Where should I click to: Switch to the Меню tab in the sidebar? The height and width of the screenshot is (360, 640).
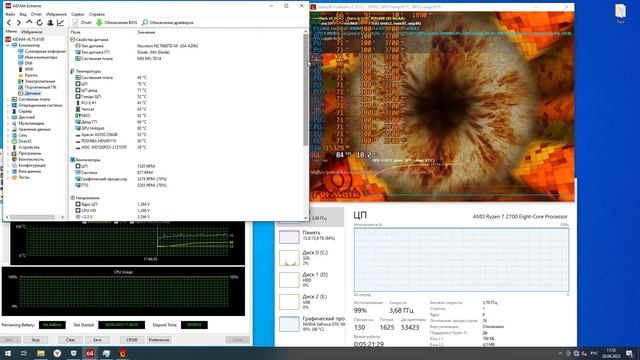[x=11, y=31]
